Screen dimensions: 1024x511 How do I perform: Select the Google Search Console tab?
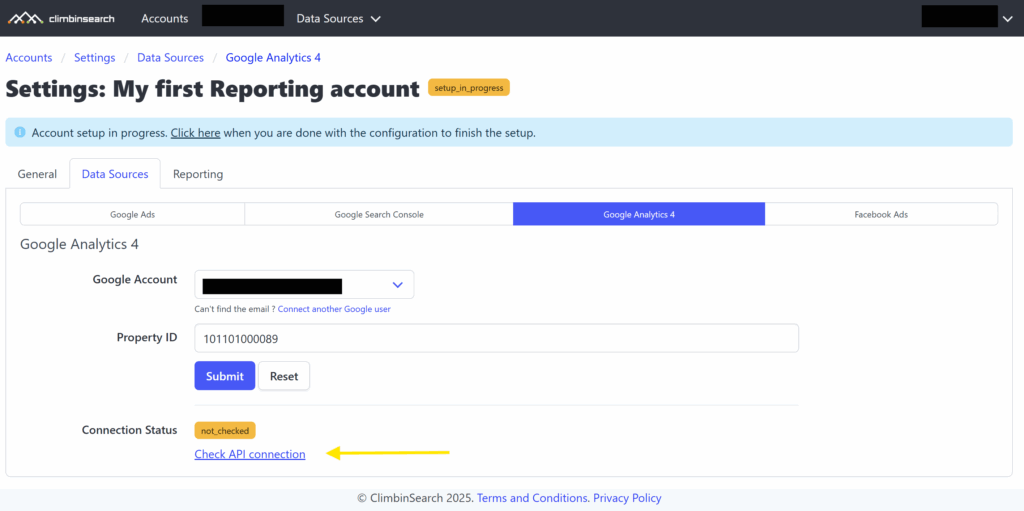pyautogui.click(x=379, y=214)
